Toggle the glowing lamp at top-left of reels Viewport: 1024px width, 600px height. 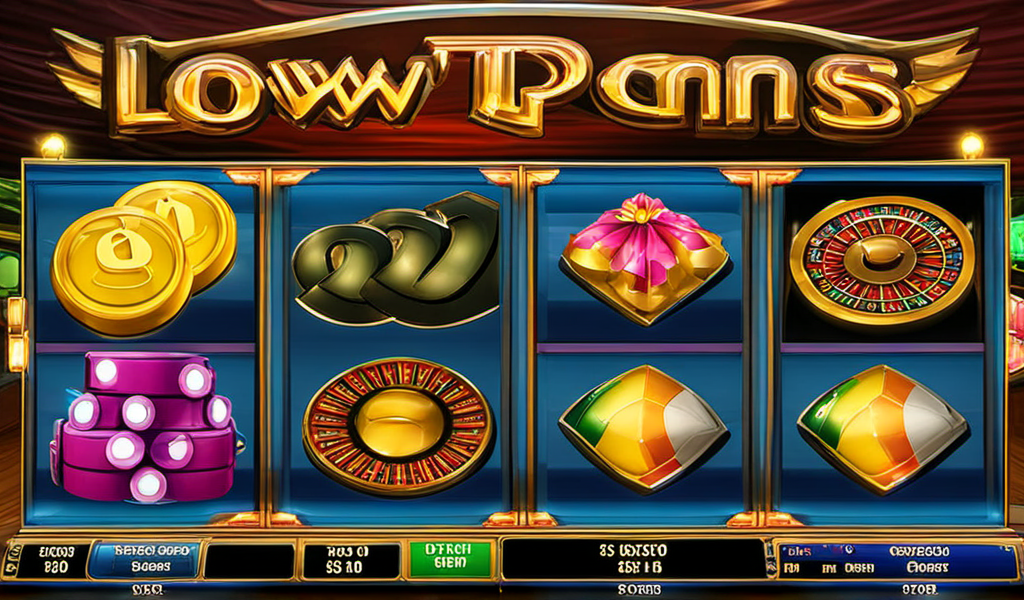click(53, 146)
